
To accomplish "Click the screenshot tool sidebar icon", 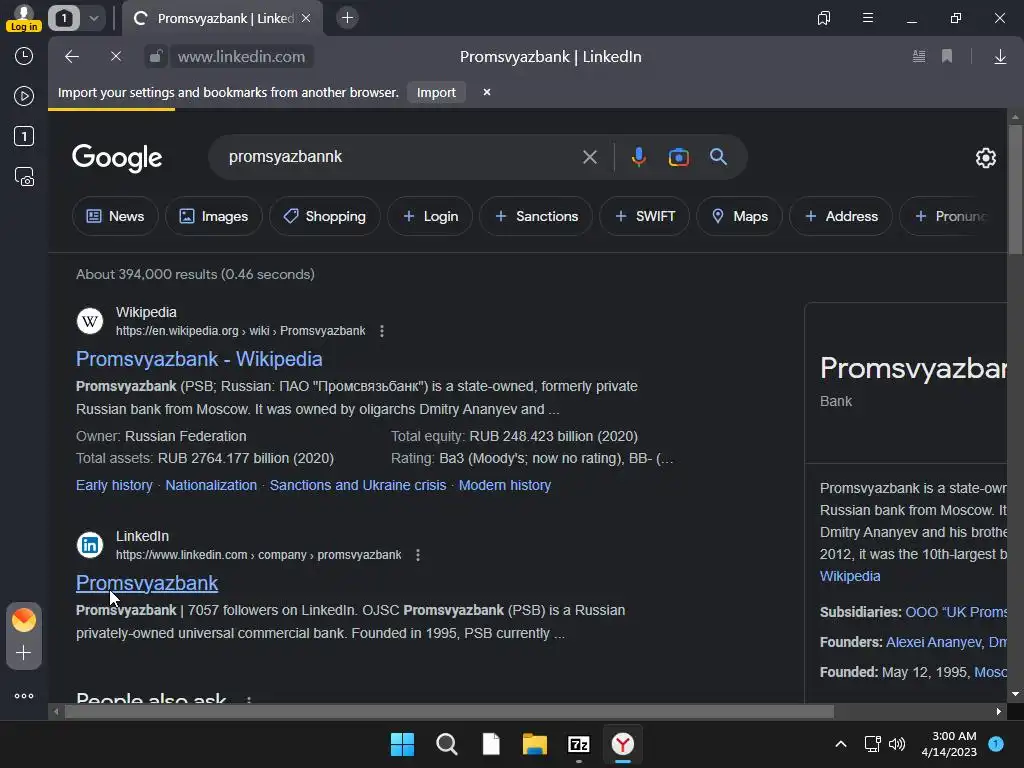I will (x=24, y=176).
